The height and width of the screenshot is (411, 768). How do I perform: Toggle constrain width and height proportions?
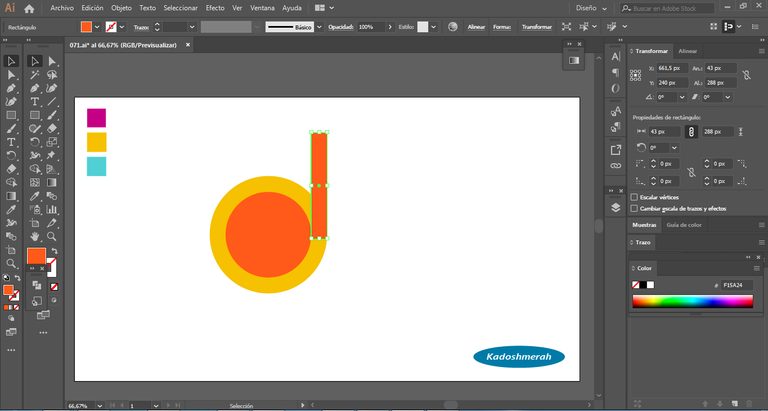point(746,75)
